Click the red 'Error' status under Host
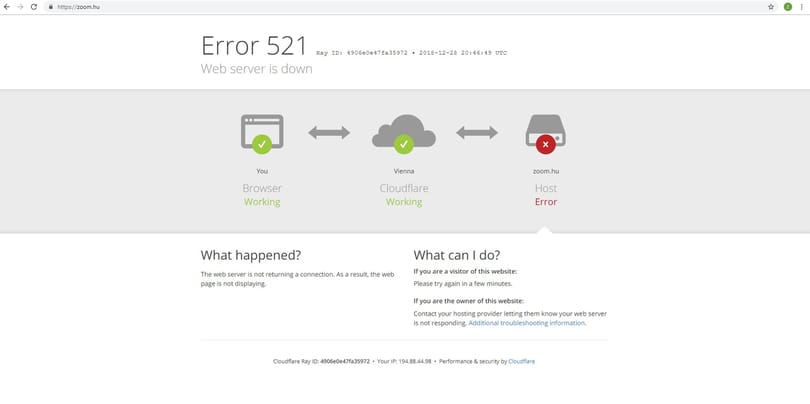 pos(546,202)
